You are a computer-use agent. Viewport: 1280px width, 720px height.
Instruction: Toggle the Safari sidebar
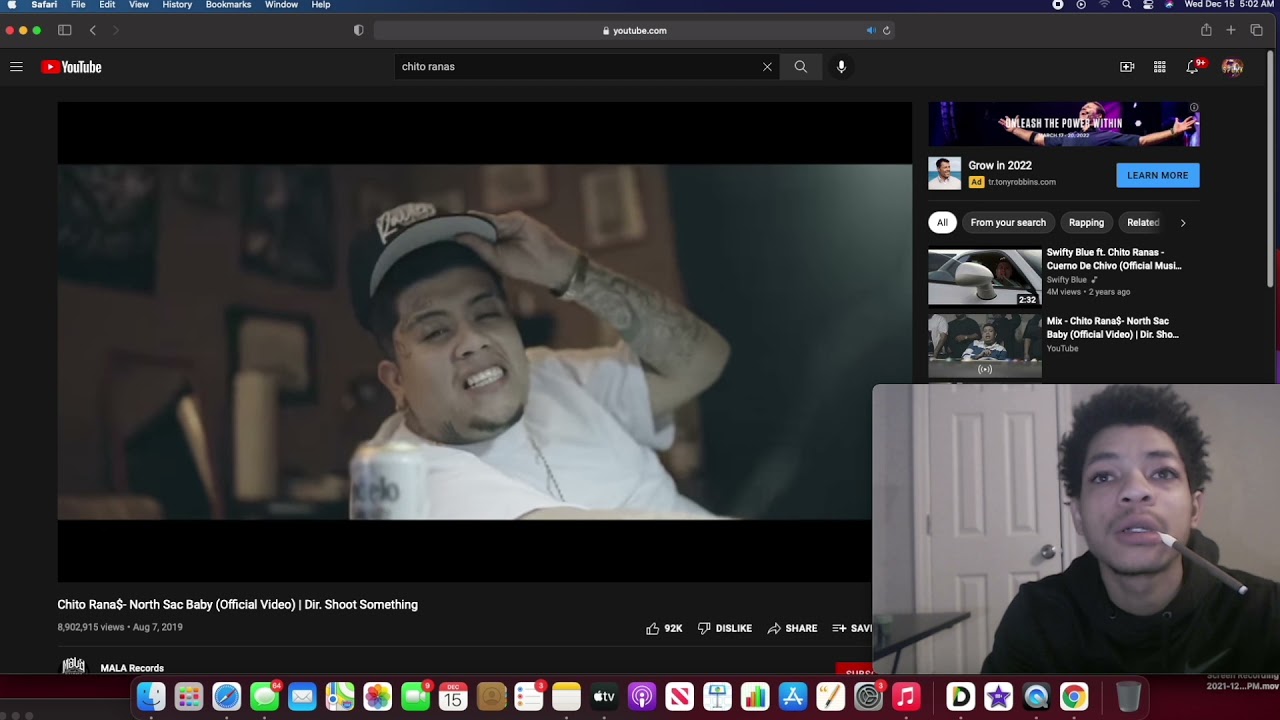[x=65, y=30]
